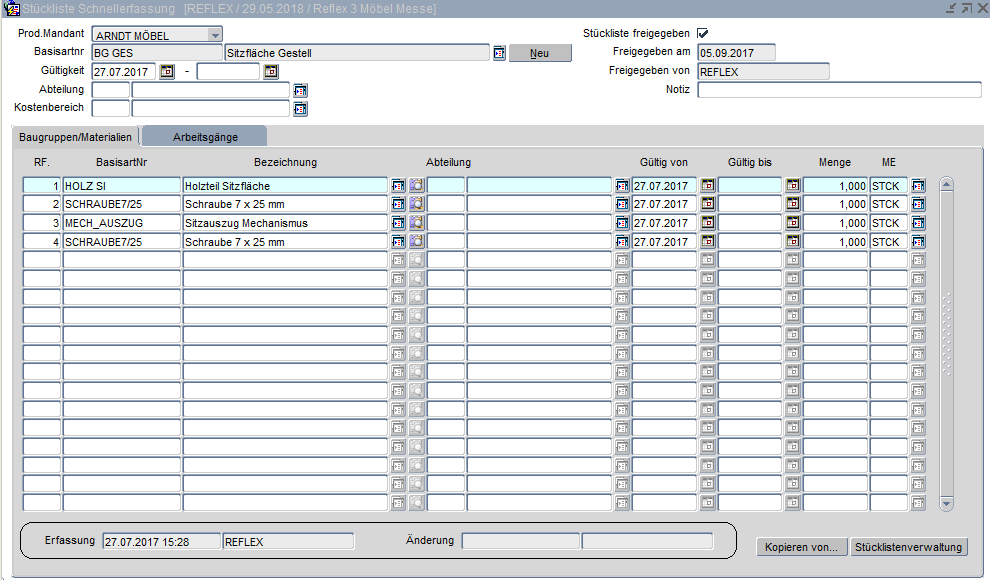
Task: Open article lookup for HOLZ SI row
Action: [x=398, y=186]
